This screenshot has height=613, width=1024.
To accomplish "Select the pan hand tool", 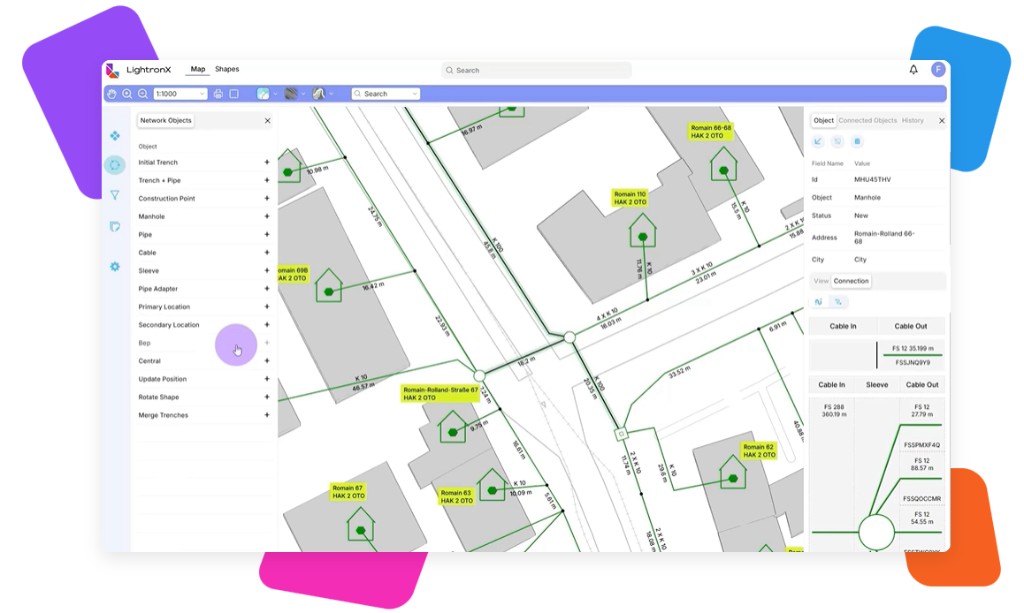I will pos(112,94).
